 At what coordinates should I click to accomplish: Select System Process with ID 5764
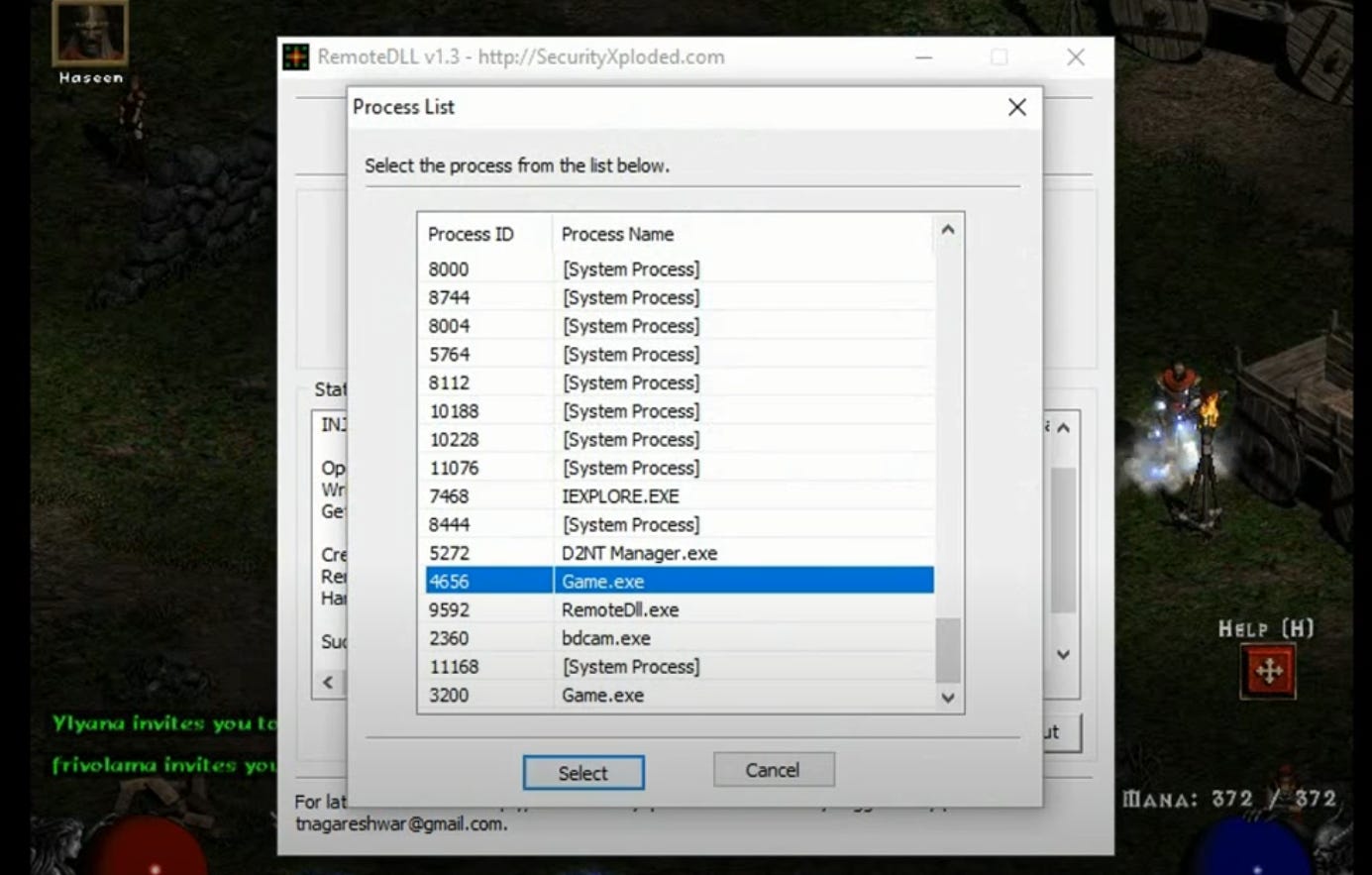click(x=680, y=354)
